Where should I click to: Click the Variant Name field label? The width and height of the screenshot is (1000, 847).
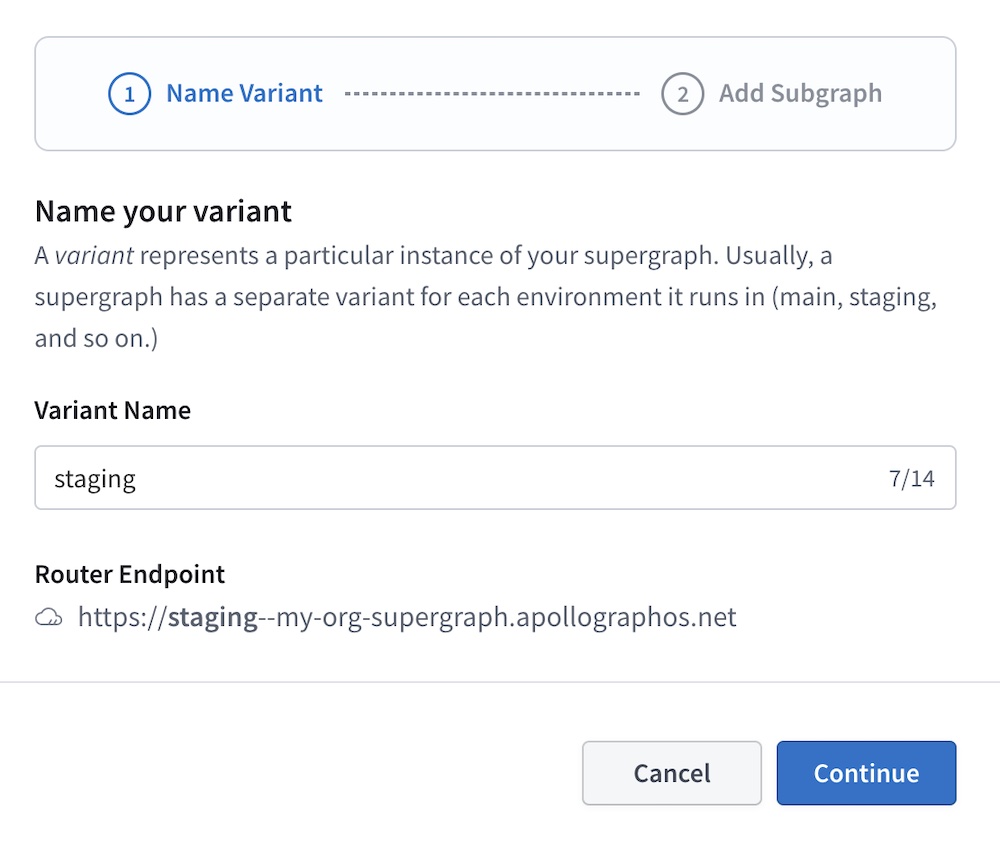point(112,410)
